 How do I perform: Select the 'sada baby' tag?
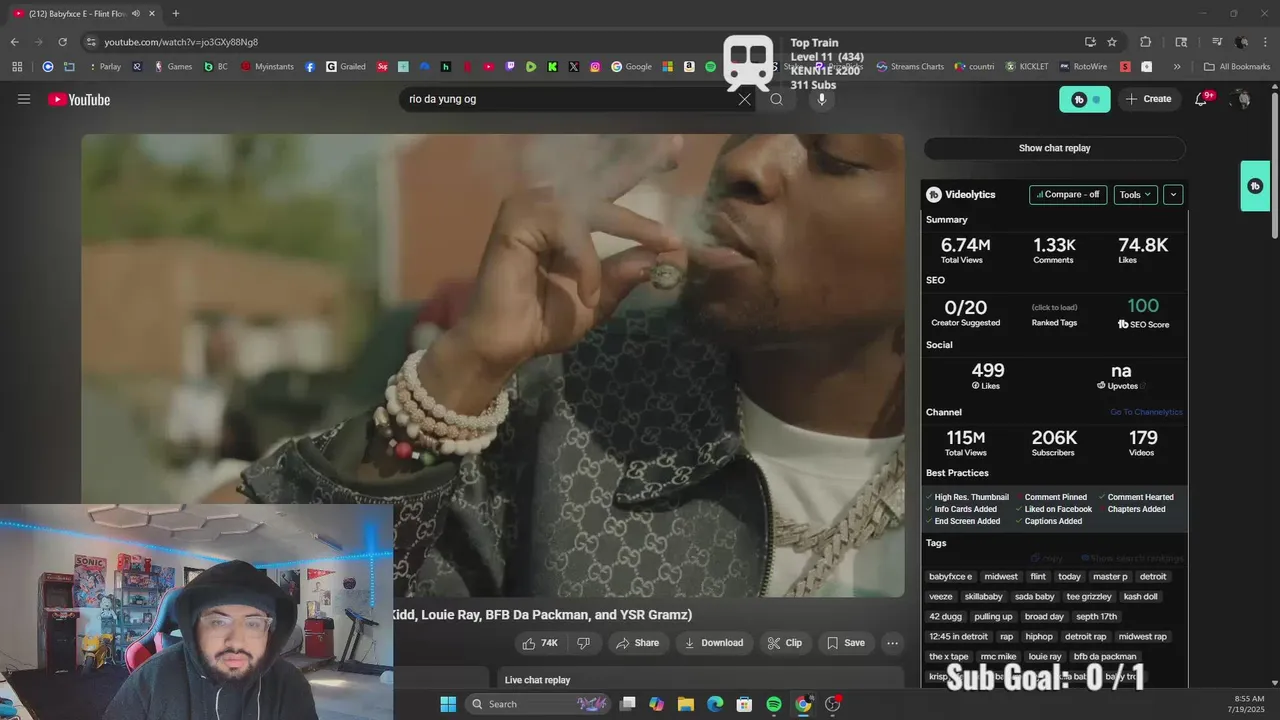point(1035,597)
